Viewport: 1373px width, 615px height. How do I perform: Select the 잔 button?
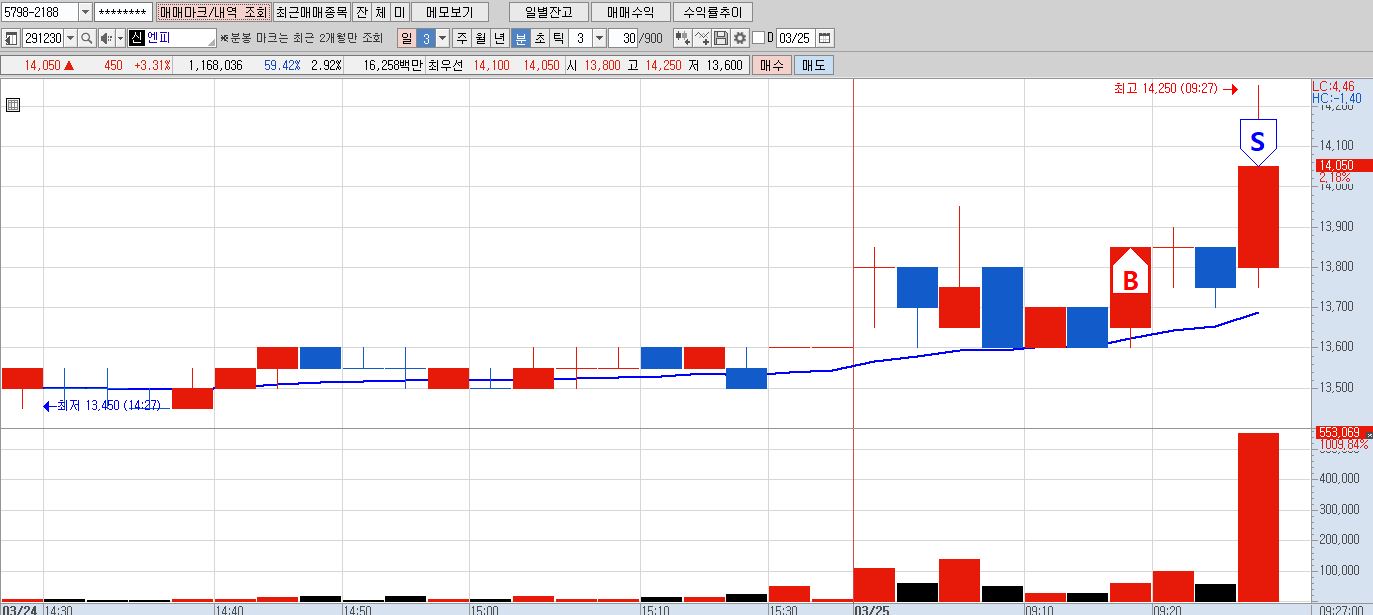pyautogui.click(x=362, y=12)
